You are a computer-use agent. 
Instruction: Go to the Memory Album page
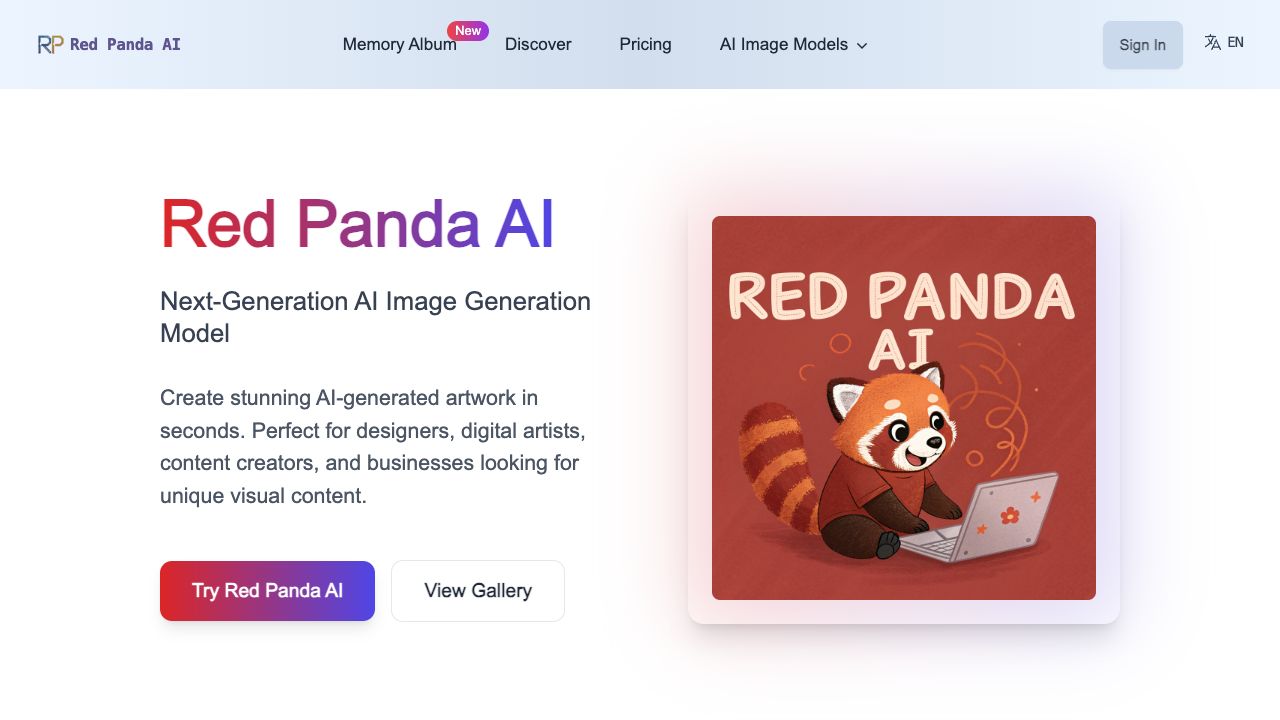pos(399,45)
